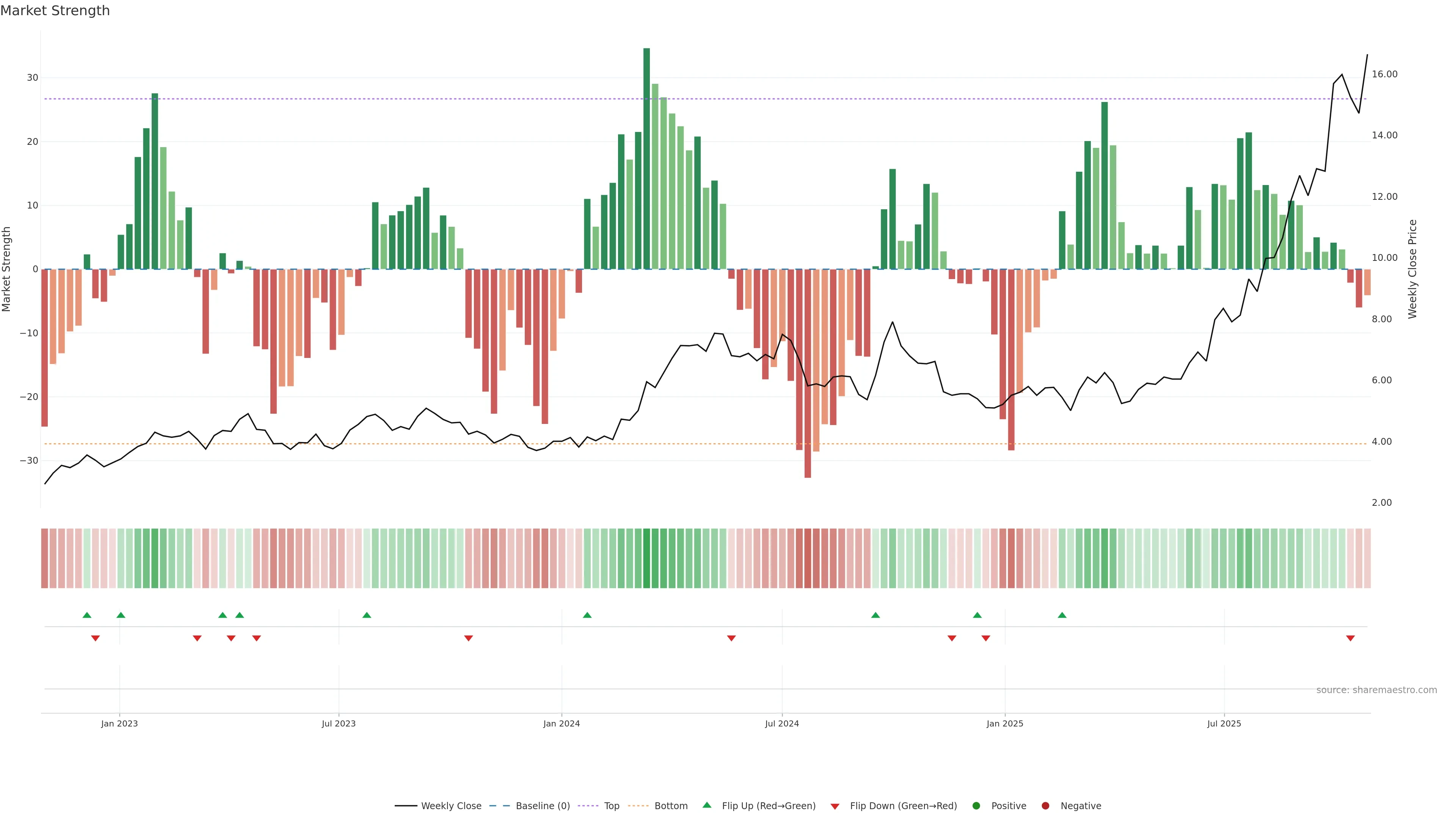This screenshot has width=1456, height=819.
Task: Click the rightmost green flip-up triangle marker
Action: point(1062,615)
